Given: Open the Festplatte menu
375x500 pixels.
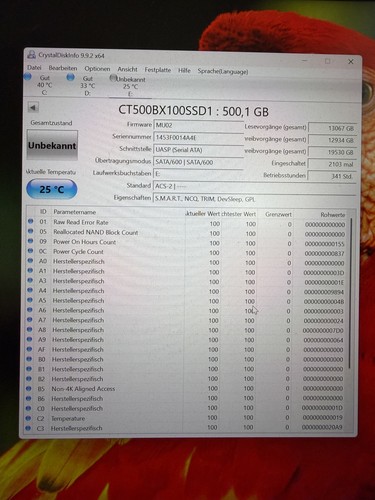Looking at the screenshot, I should 158,70.
